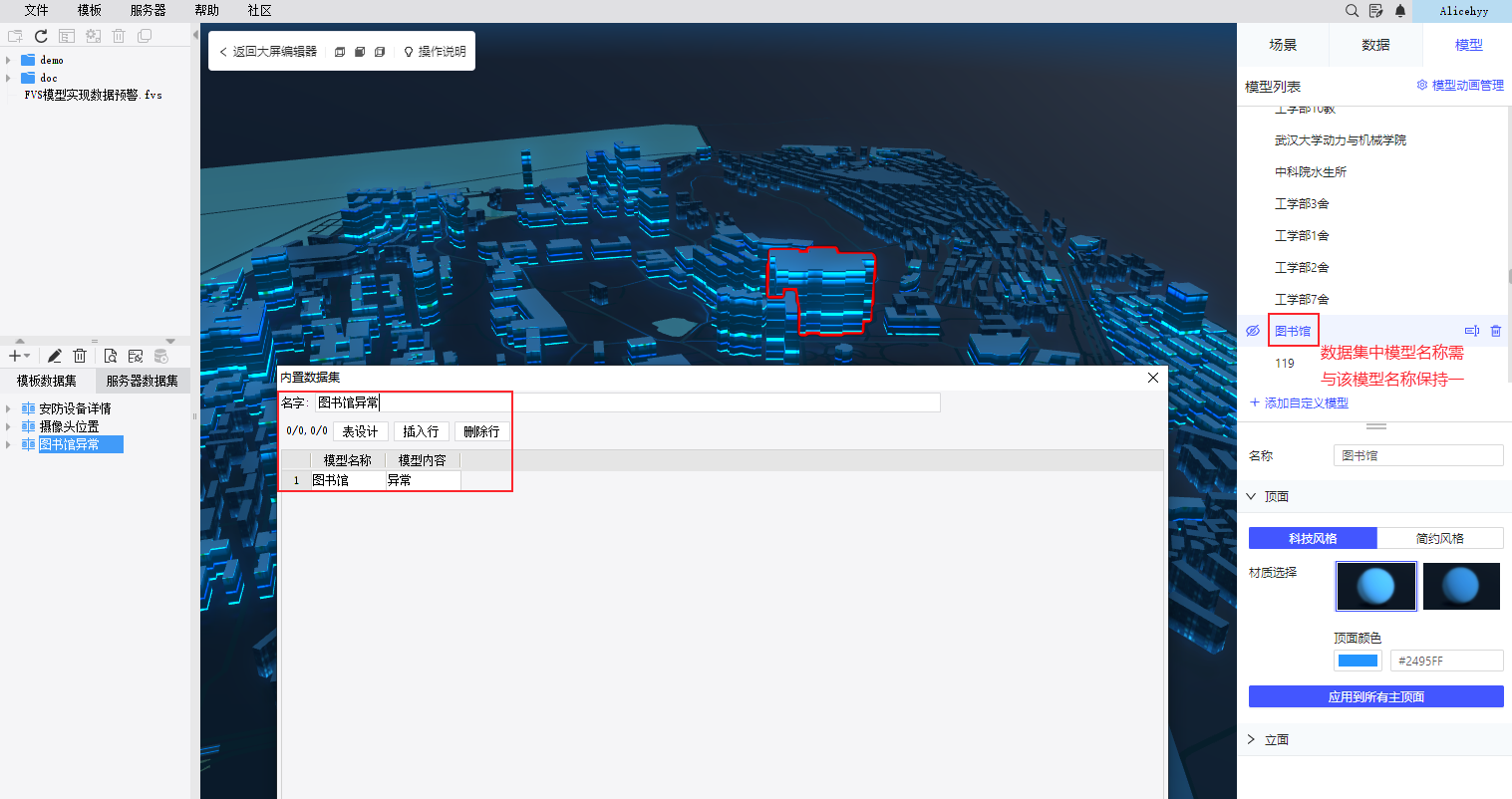The height and width of the screenshot is (799, 1512).
Task: Click the 异常 table cell
Action: pyautogui.click(x=423, y=480)
